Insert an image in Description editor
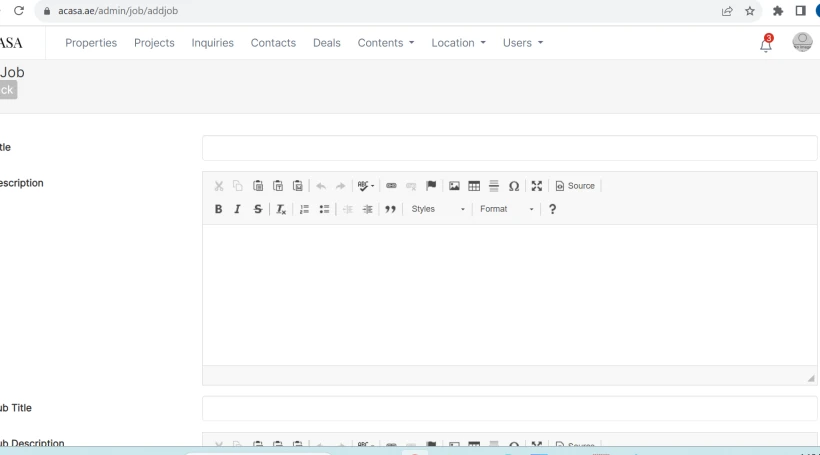The height and width of the screenshot is (455, 820). [454, 186]
